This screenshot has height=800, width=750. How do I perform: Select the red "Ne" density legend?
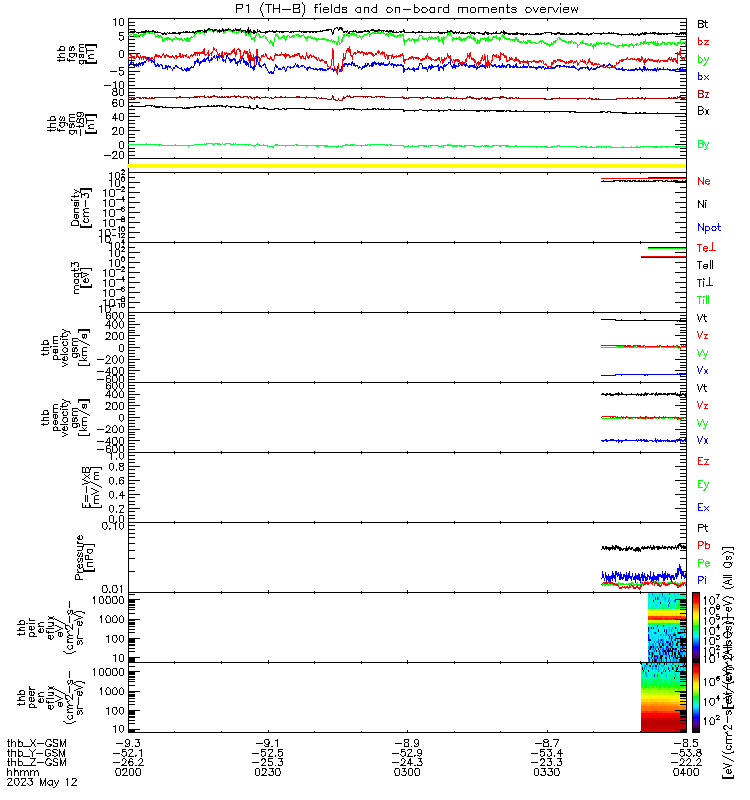tap(704, 181)
